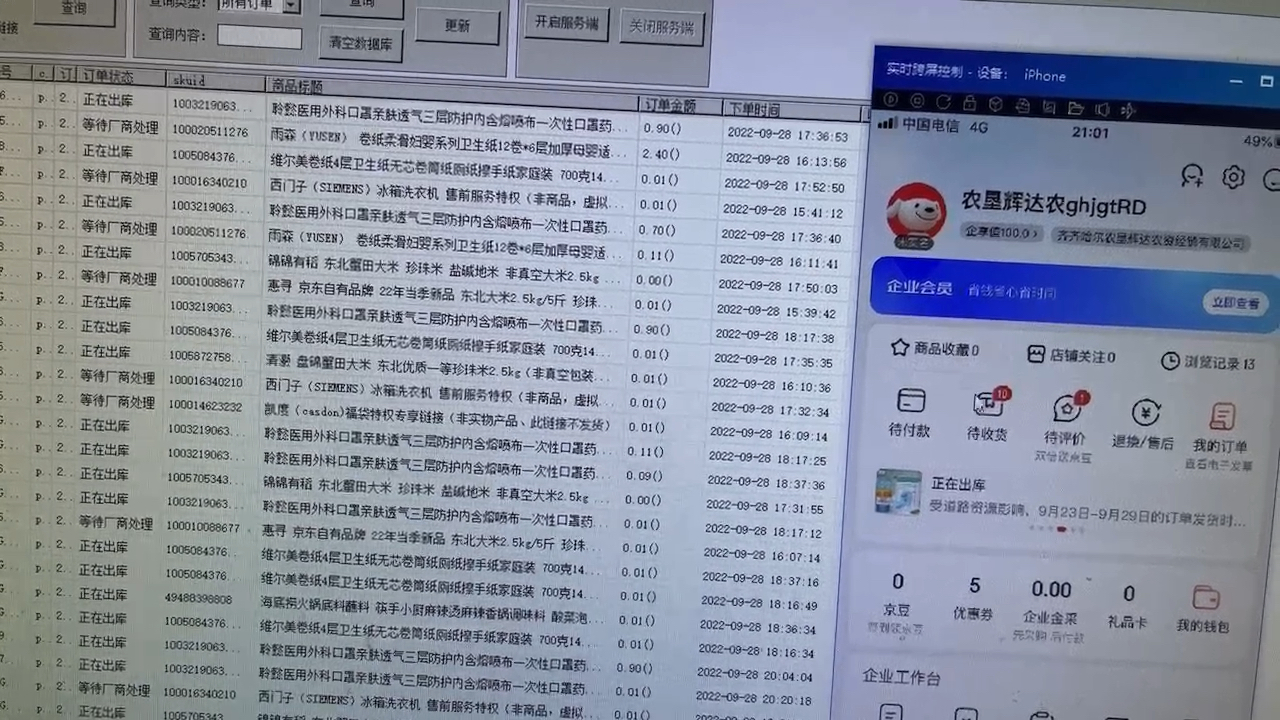Click the refresh arrow in the mirroring toolbar
This screenshot has width=1280, height=720.
coord(943,102)
